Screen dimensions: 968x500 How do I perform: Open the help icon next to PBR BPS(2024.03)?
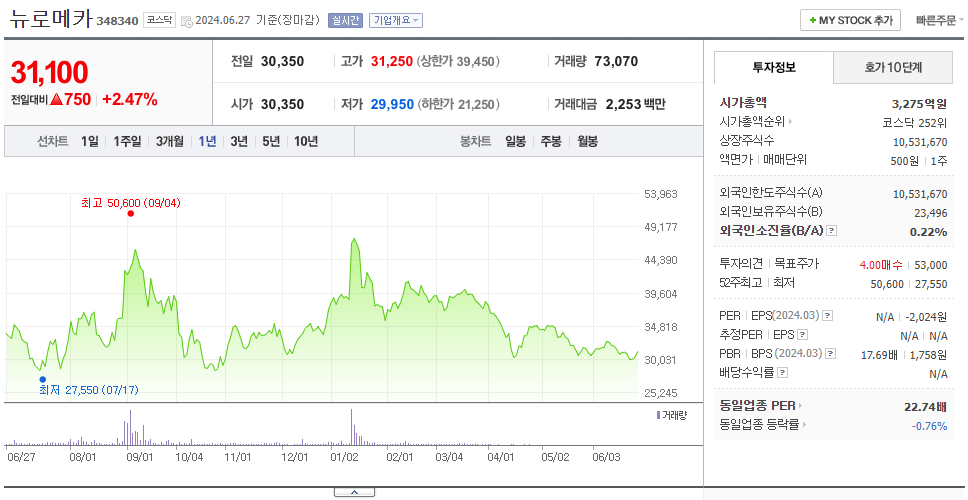(831, 354)
